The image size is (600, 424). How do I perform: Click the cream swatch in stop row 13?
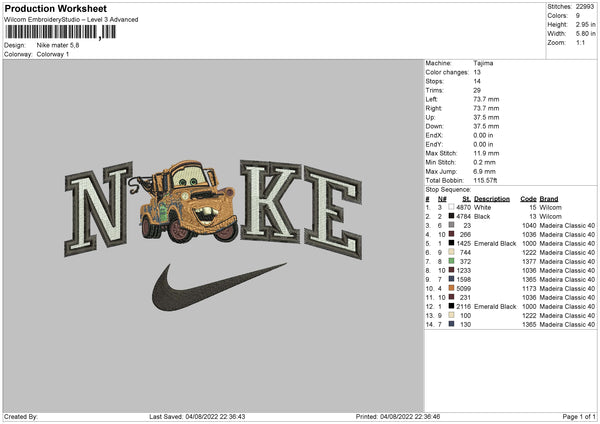[x=452, y=315]
